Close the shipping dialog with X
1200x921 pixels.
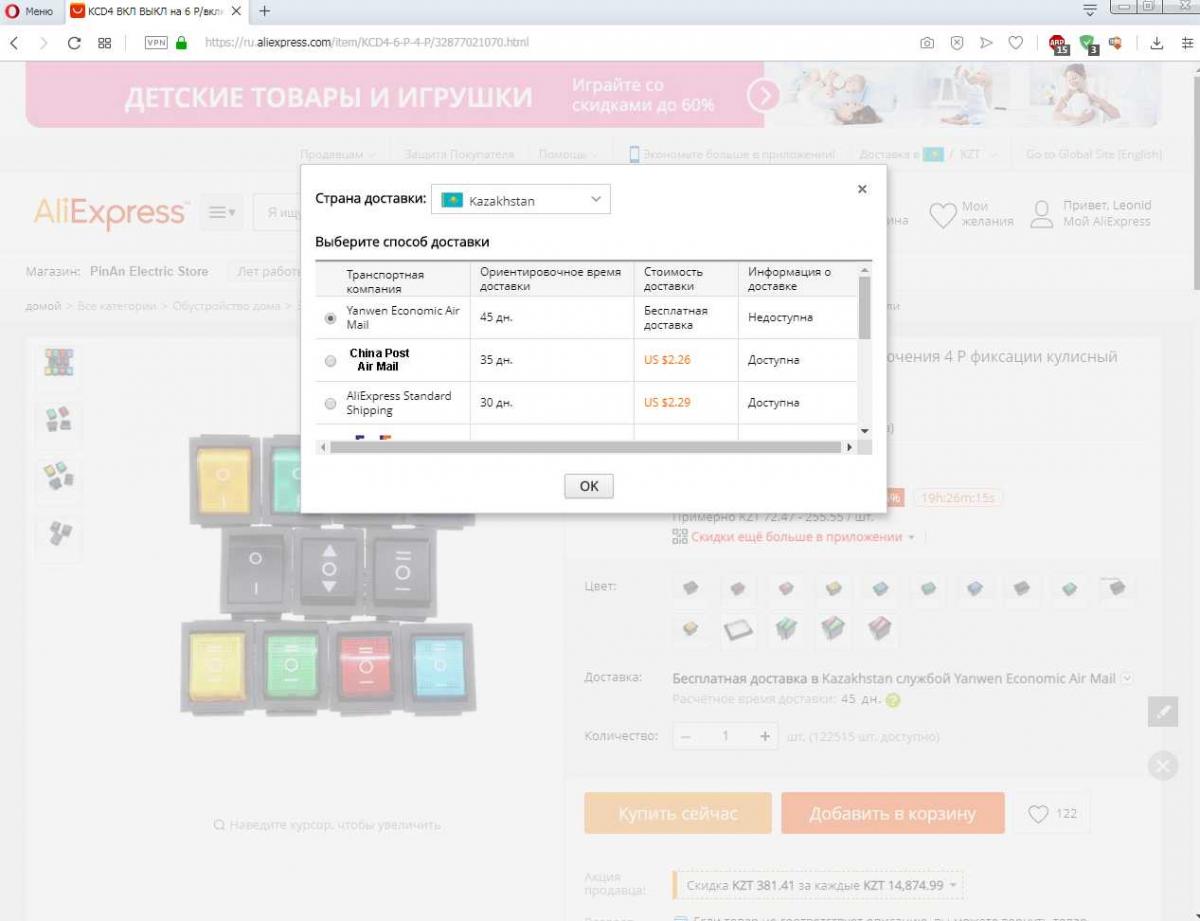pos(862,189)
